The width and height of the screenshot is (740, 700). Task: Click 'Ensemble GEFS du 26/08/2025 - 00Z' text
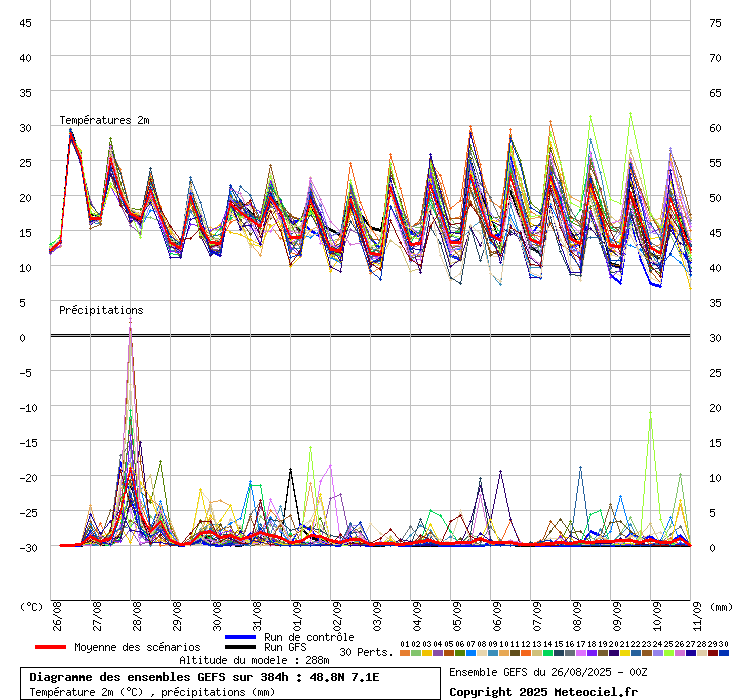coord(548,672)
